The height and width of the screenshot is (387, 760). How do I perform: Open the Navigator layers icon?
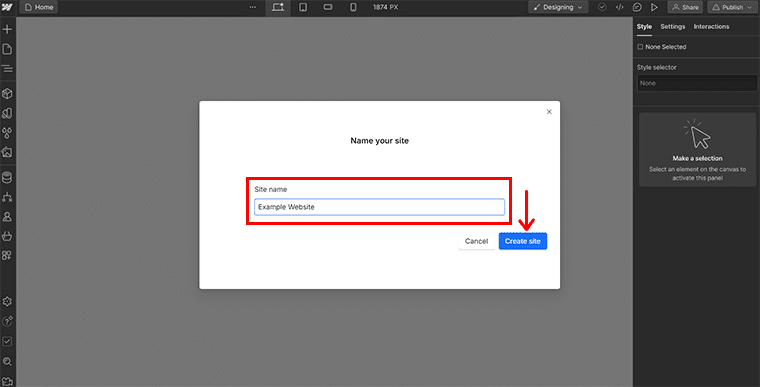pos(7,68)
